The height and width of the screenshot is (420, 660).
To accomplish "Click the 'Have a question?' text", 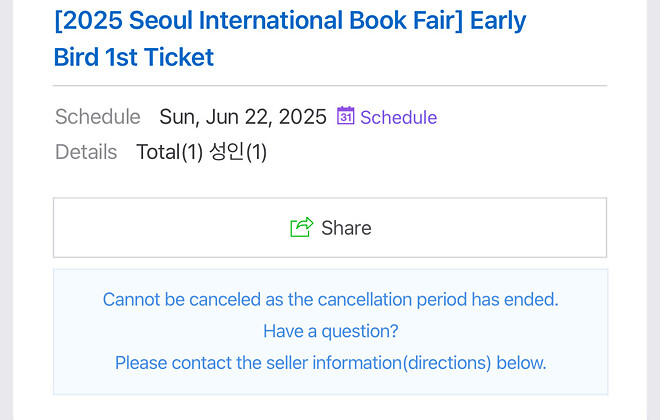I will pos(330,331).
